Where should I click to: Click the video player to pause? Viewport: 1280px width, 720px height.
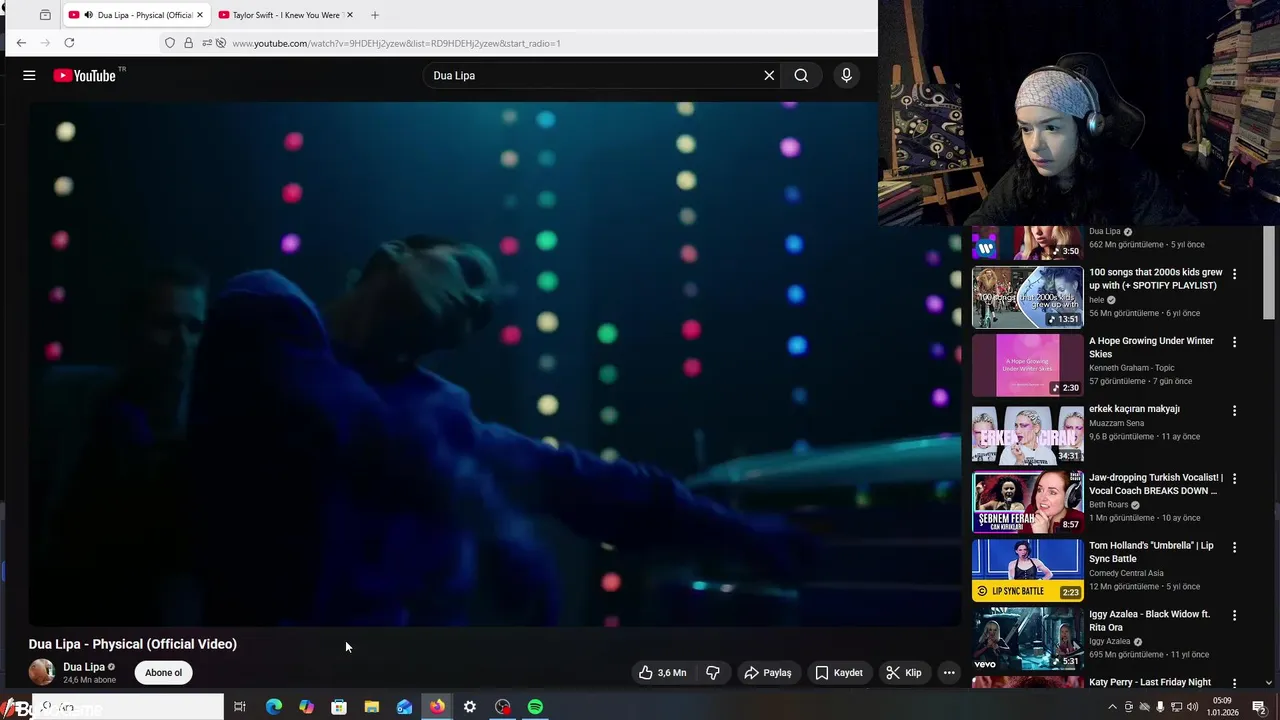point(494,364)
